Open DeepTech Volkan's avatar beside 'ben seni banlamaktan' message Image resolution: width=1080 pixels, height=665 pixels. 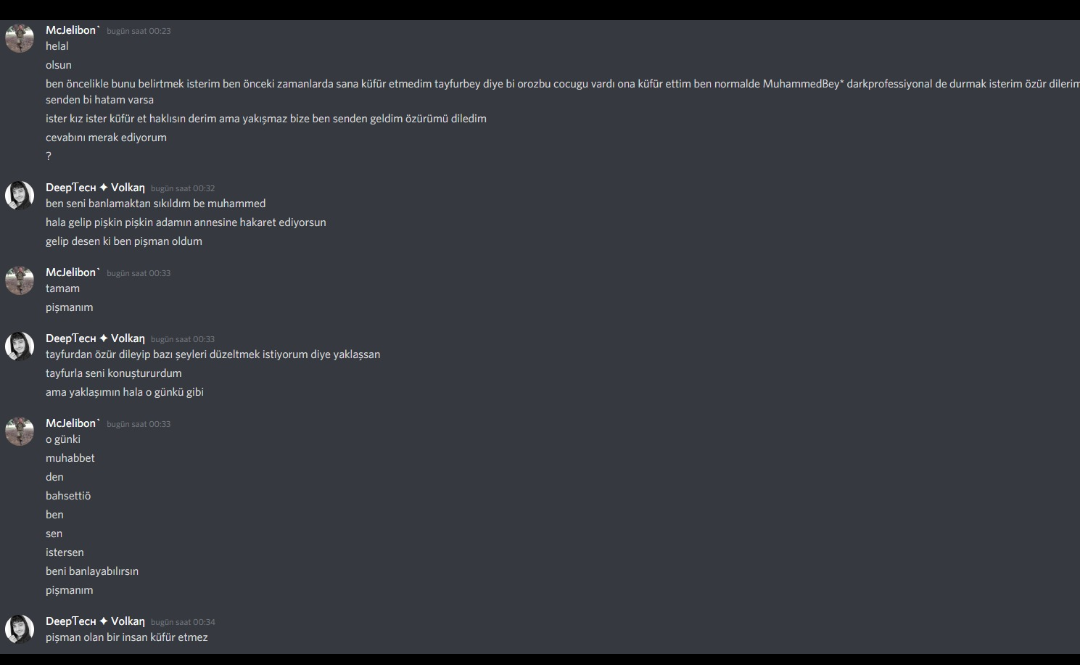[19, 195]
